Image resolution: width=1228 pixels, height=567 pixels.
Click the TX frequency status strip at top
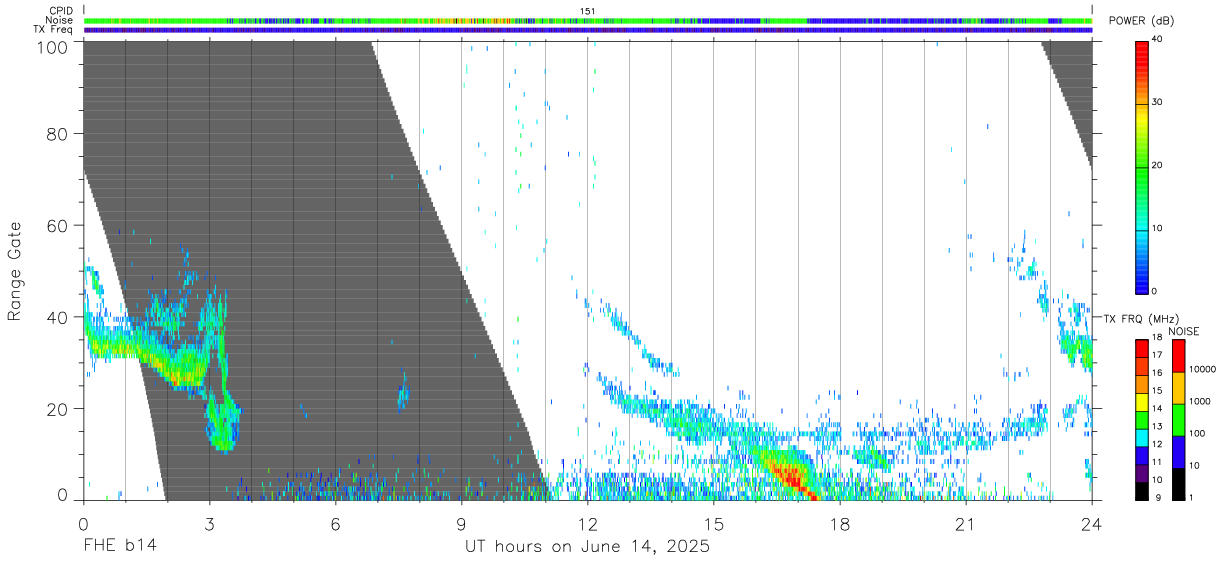[587, 30]
